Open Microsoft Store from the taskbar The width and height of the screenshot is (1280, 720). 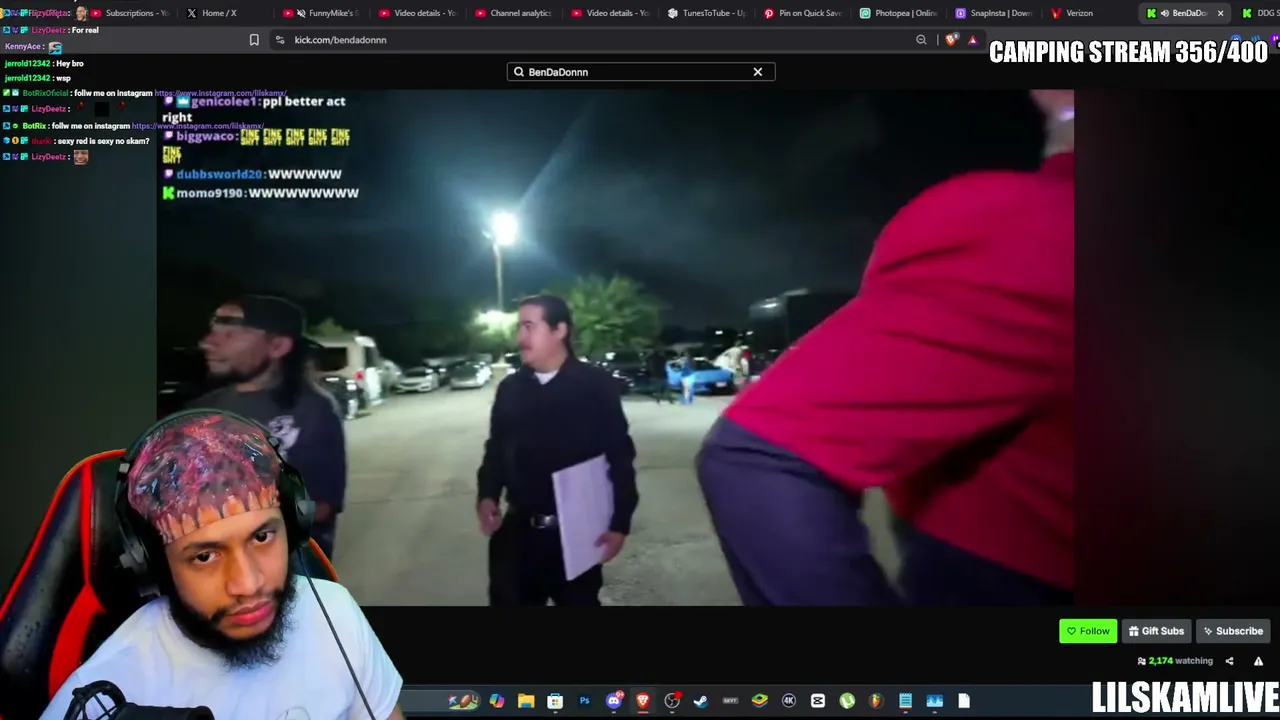(555, 701)
